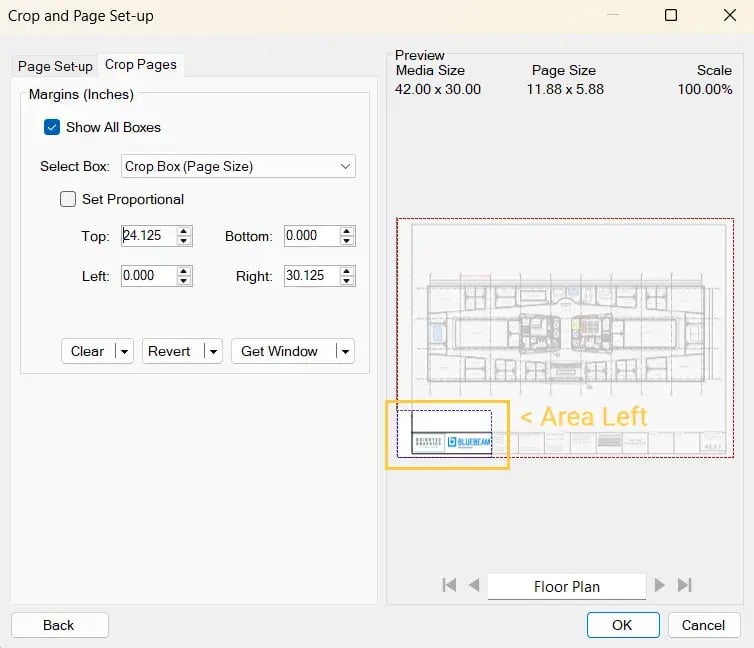754x648 pixels.
Task: Increase Right margin with up arrow
Action: [347, 271]
